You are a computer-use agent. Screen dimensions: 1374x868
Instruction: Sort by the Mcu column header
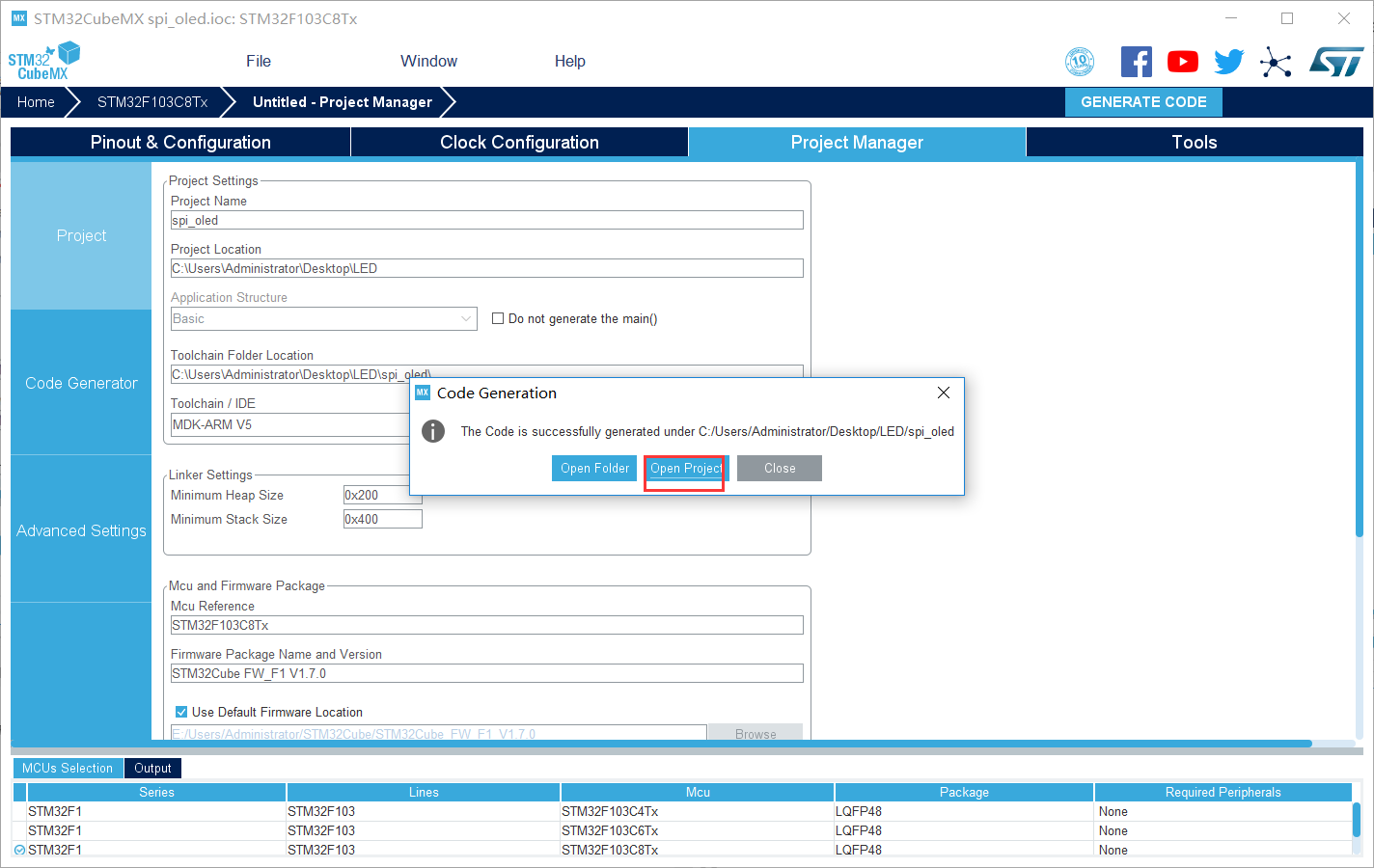698,792
